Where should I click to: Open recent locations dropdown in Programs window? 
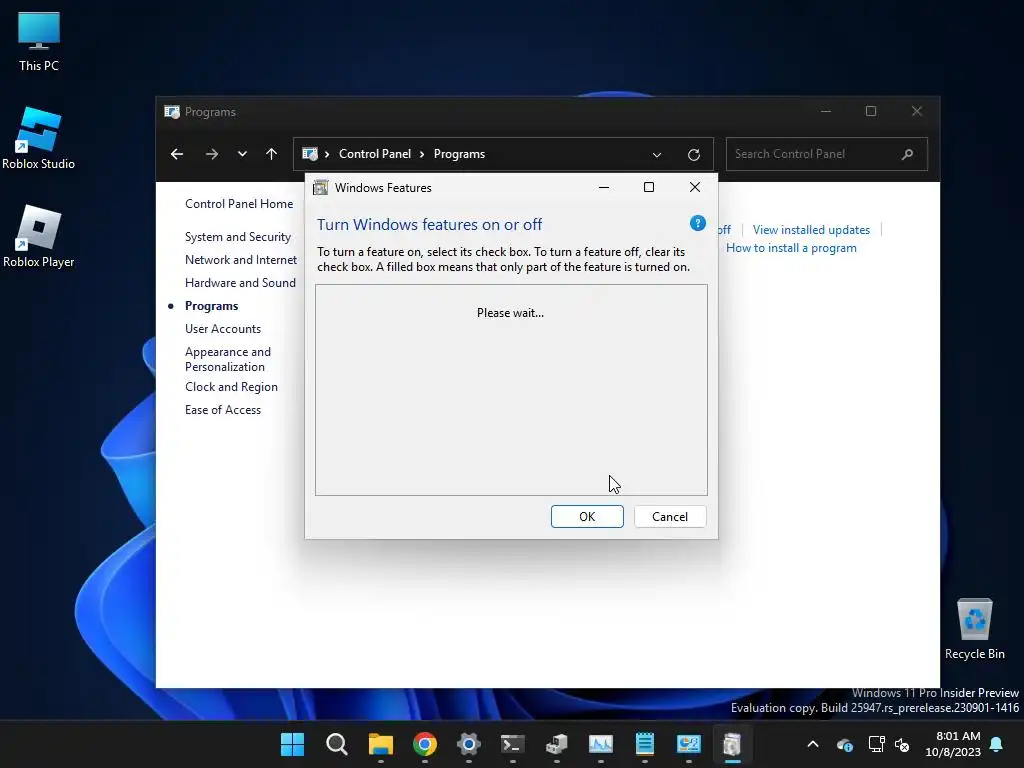click(242, 154)
